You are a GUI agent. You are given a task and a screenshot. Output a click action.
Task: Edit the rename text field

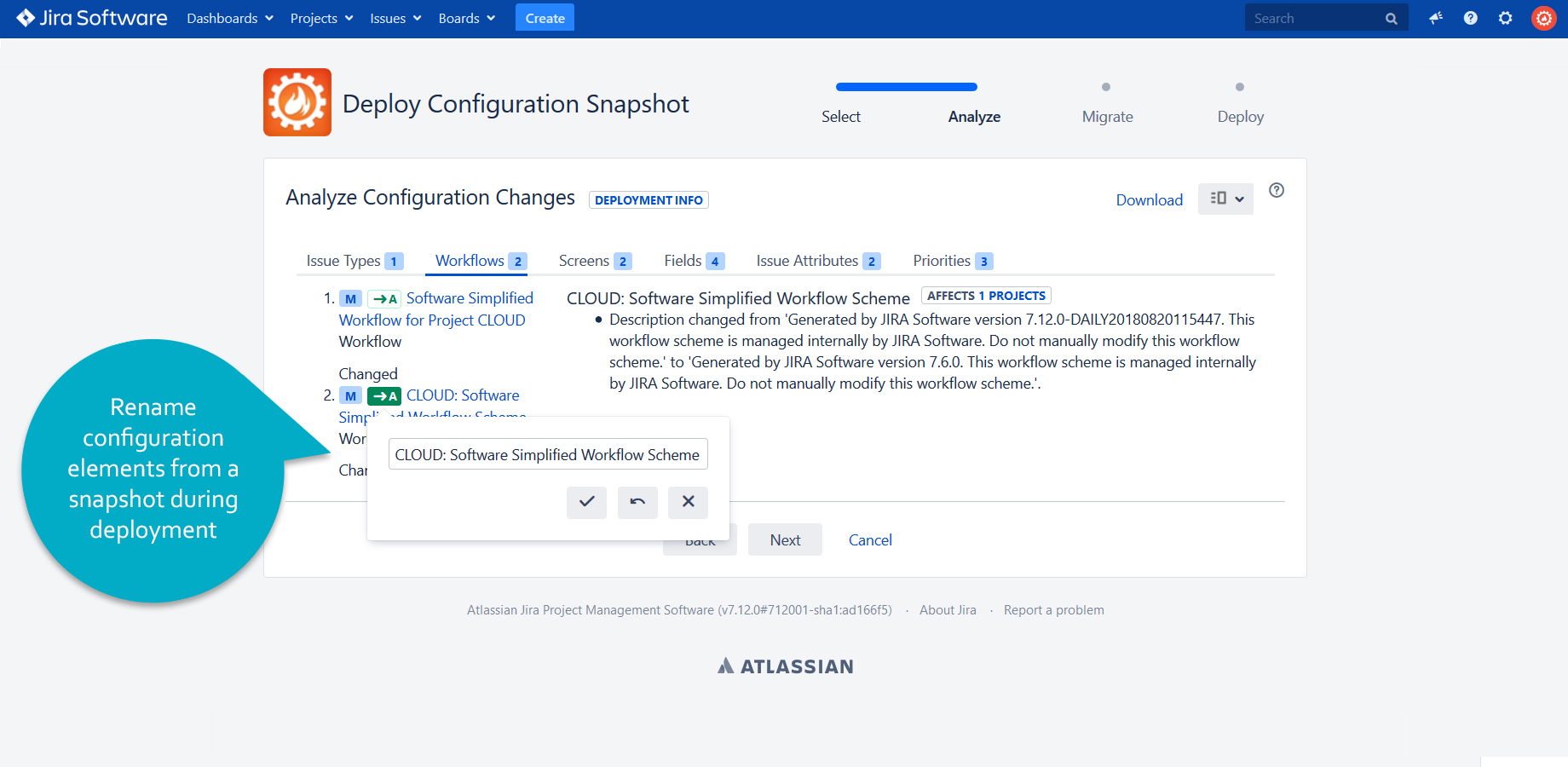click(x=548, y=454)
